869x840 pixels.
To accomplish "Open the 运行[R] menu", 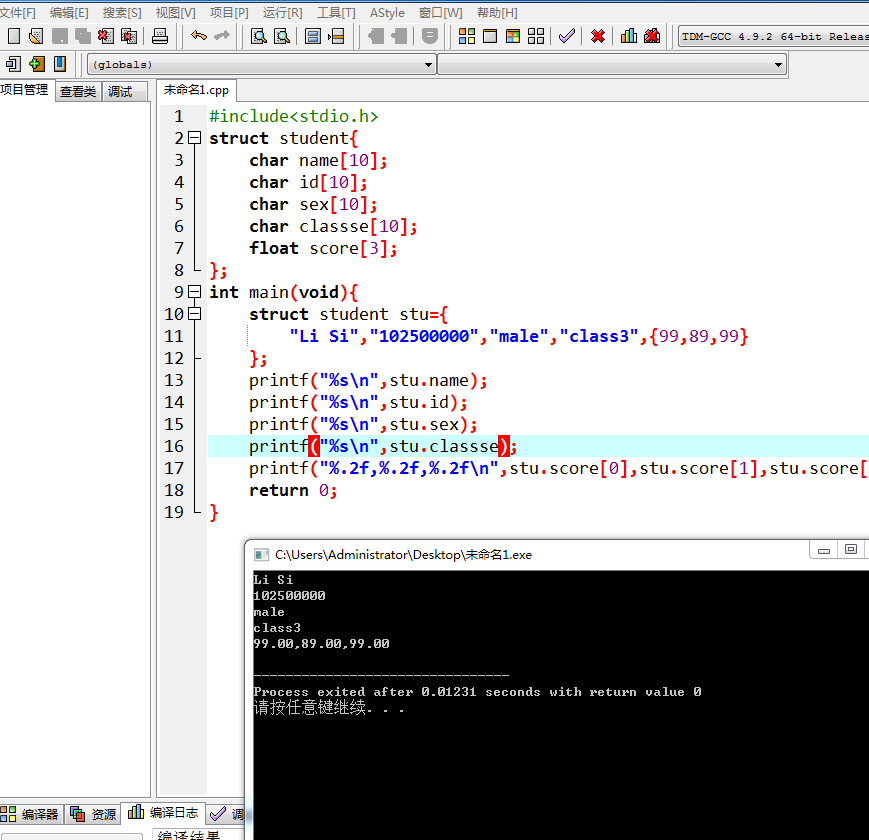I will [283, 13].
